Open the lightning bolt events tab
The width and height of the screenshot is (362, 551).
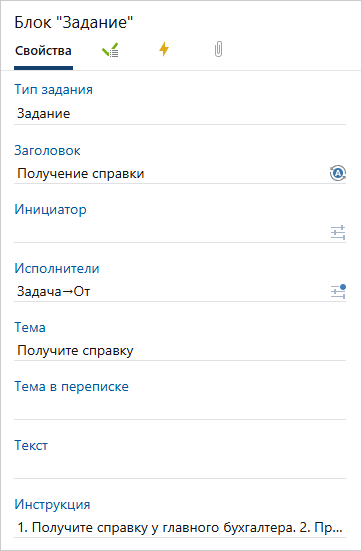point(164,49)
